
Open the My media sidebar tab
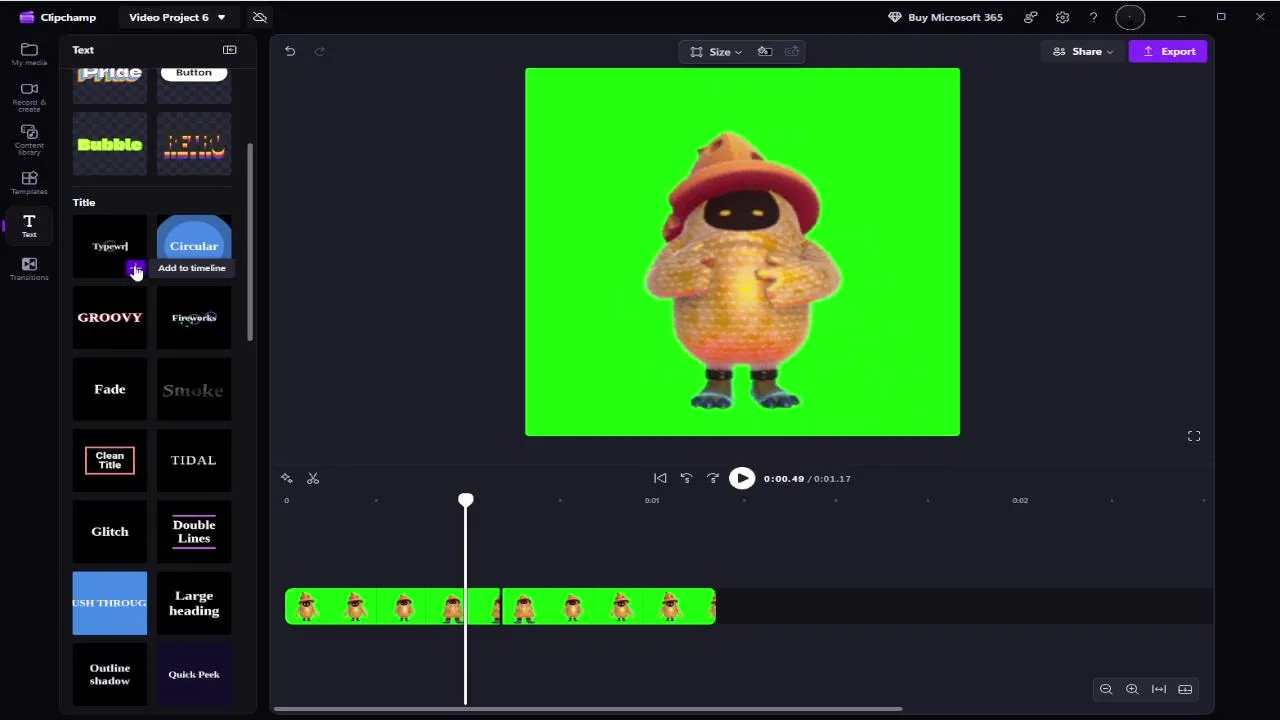coord(29,54)
